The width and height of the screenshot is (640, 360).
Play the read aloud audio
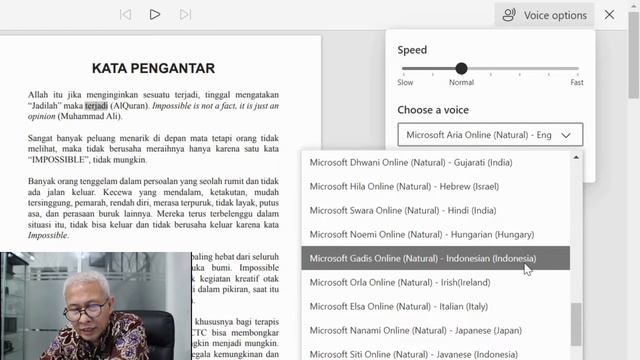(x=155, y=15)
